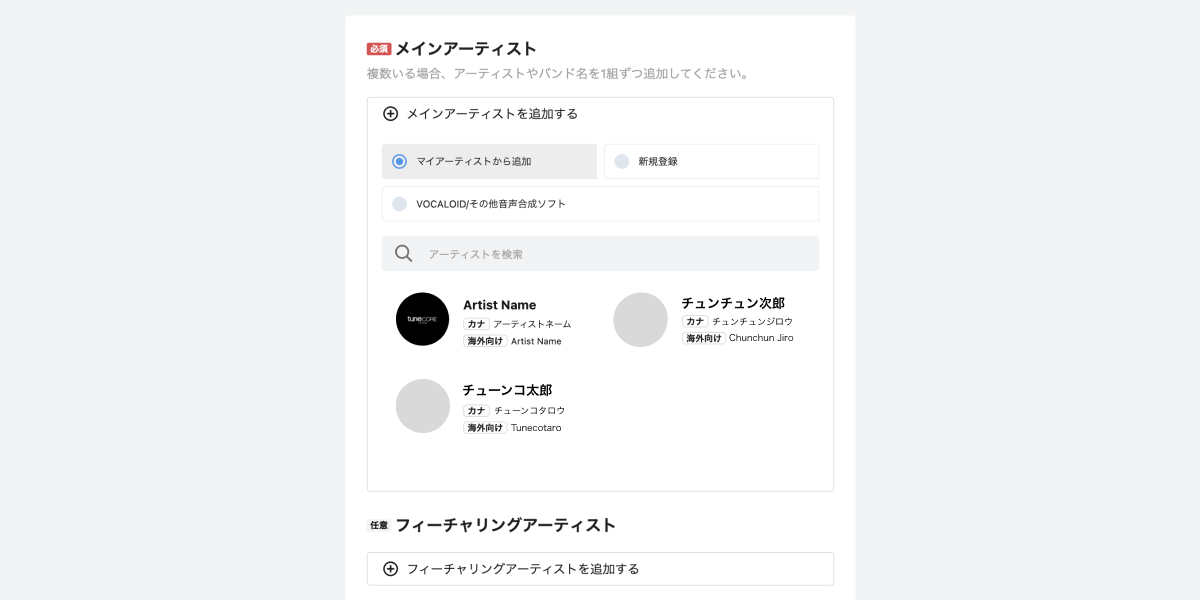The image size is (1200, 600).
Task: Click the 任意 badge beside フィーチャリングアーティスト
Action: [x=379, y=525]
